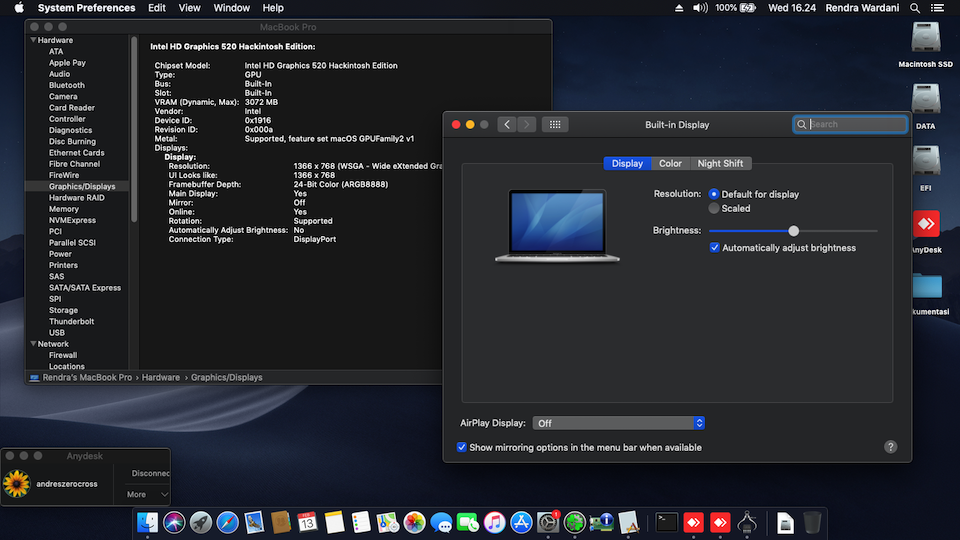The height and width of the screenshot is (540, 960).
Task: Click the System Report sidebar scrollbar
Action: coord(134,129)
